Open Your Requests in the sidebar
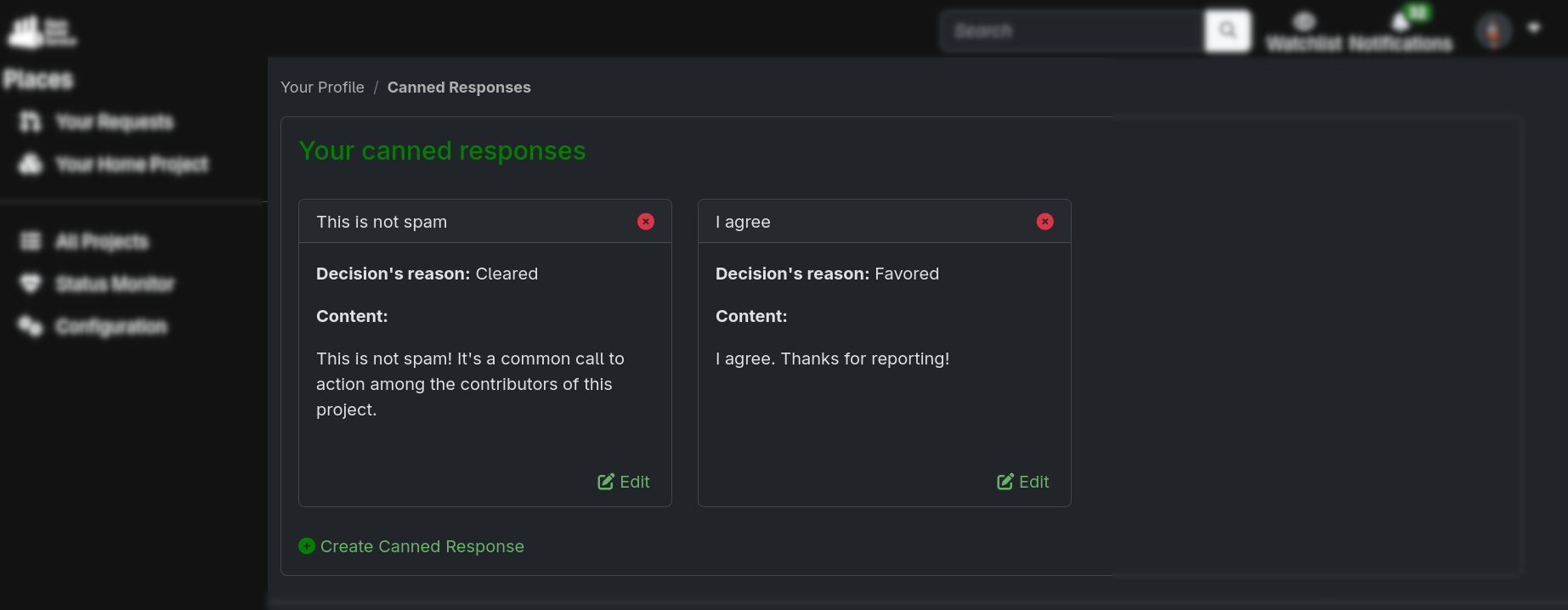This screenshot has height=610, width=1568. [x=97, y=122]
